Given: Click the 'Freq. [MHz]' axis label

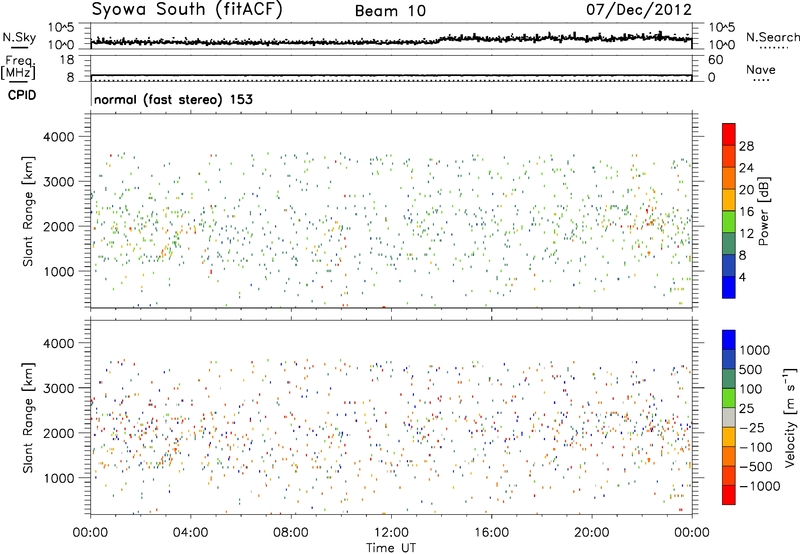Looking at the screenshot, I should [19, 68].
